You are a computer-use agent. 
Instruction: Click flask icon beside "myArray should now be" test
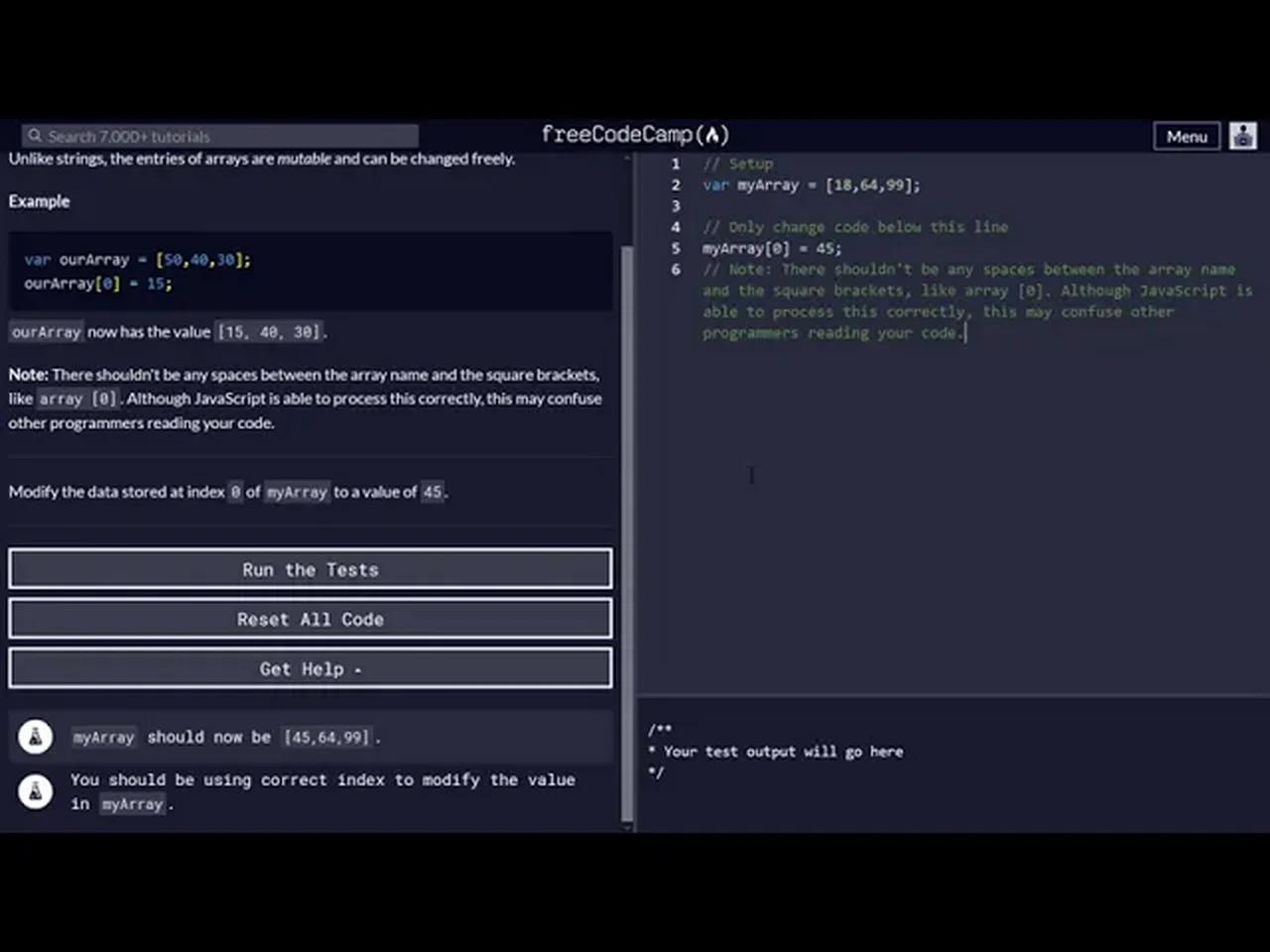36,737
